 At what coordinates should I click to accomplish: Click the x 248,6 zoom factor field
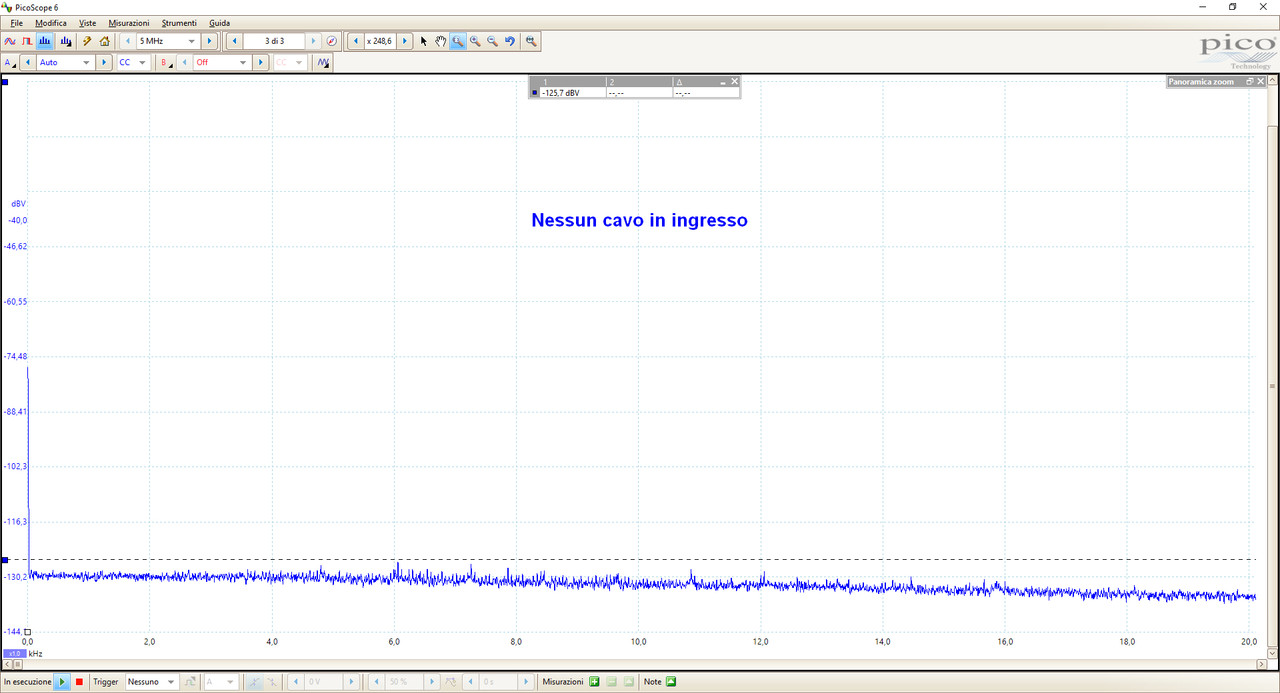(380, 41)
